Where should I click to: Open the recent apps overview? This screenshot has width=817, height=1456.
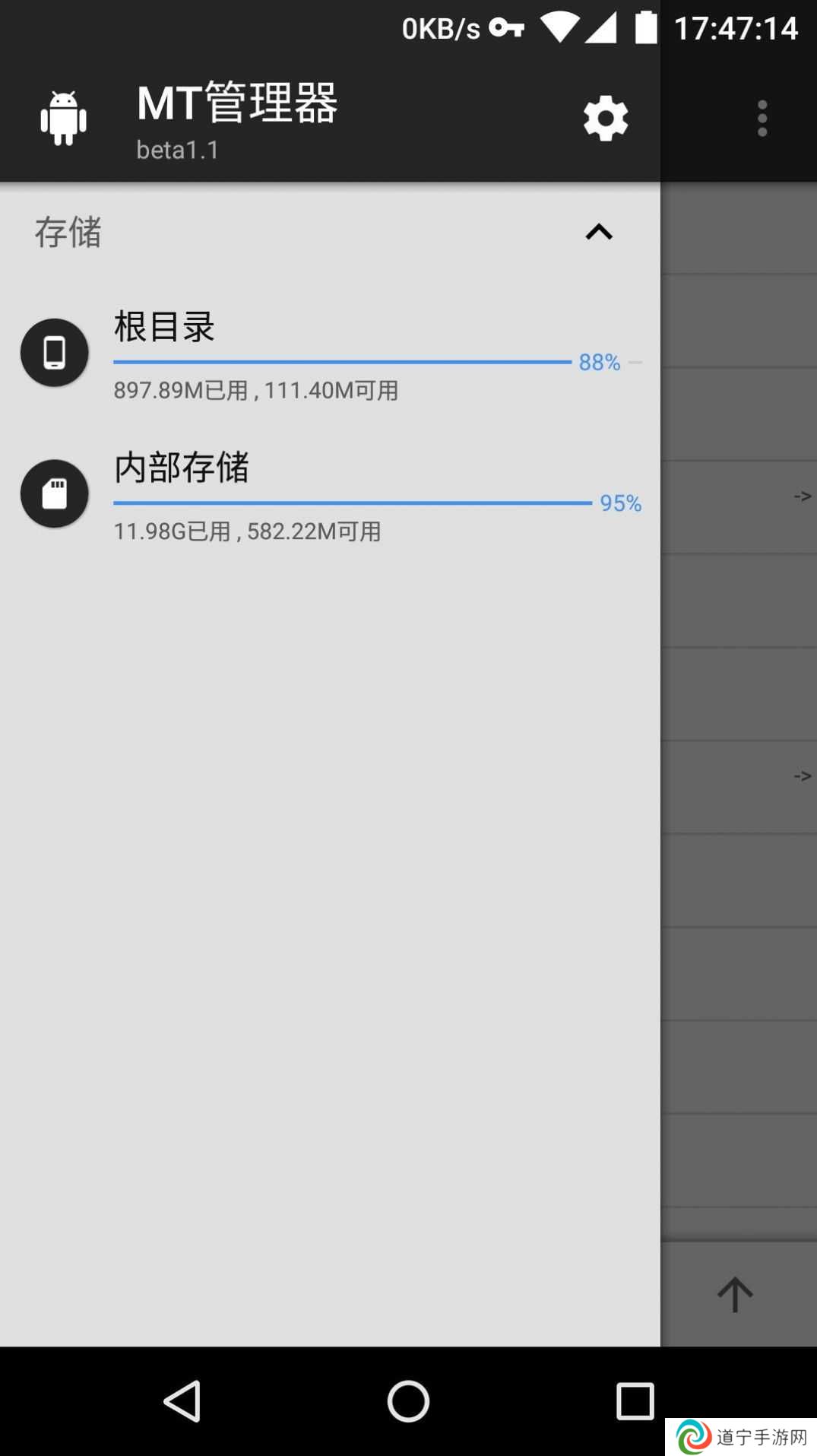(x=635, y=1400)
